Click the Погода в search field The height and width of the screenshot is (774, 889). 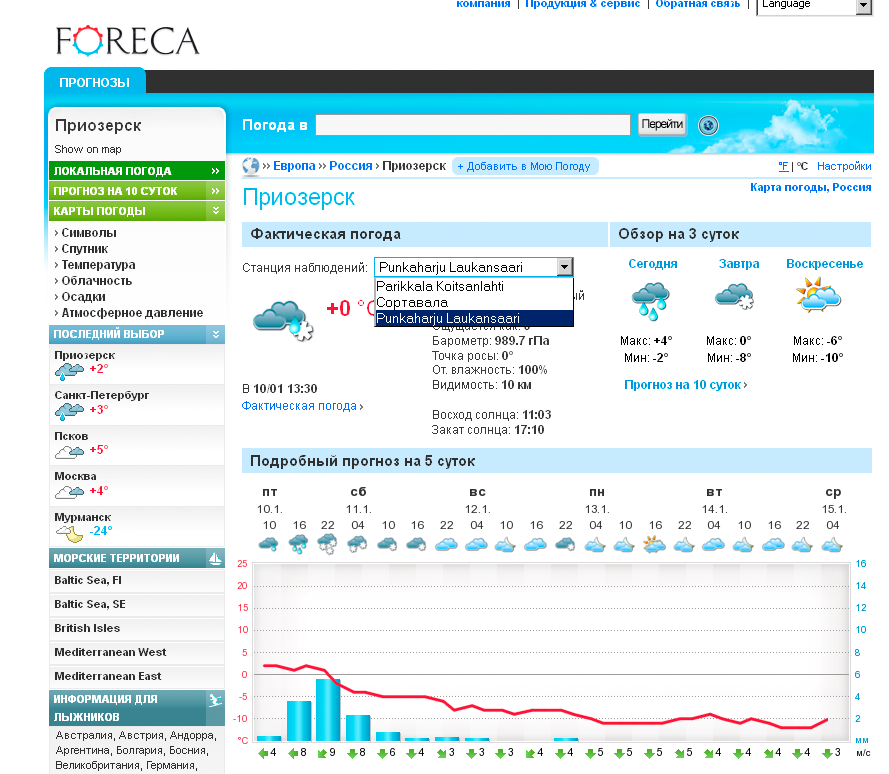coord(473,125)
